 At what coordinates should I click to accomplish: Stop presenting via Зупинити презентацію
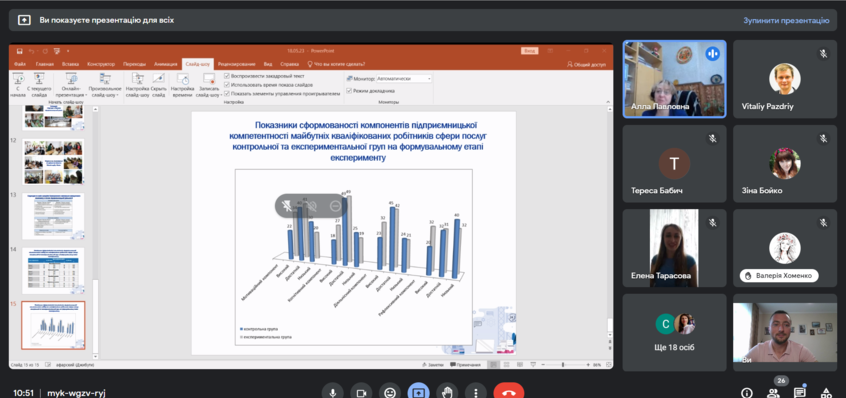[x=786, y=20]
